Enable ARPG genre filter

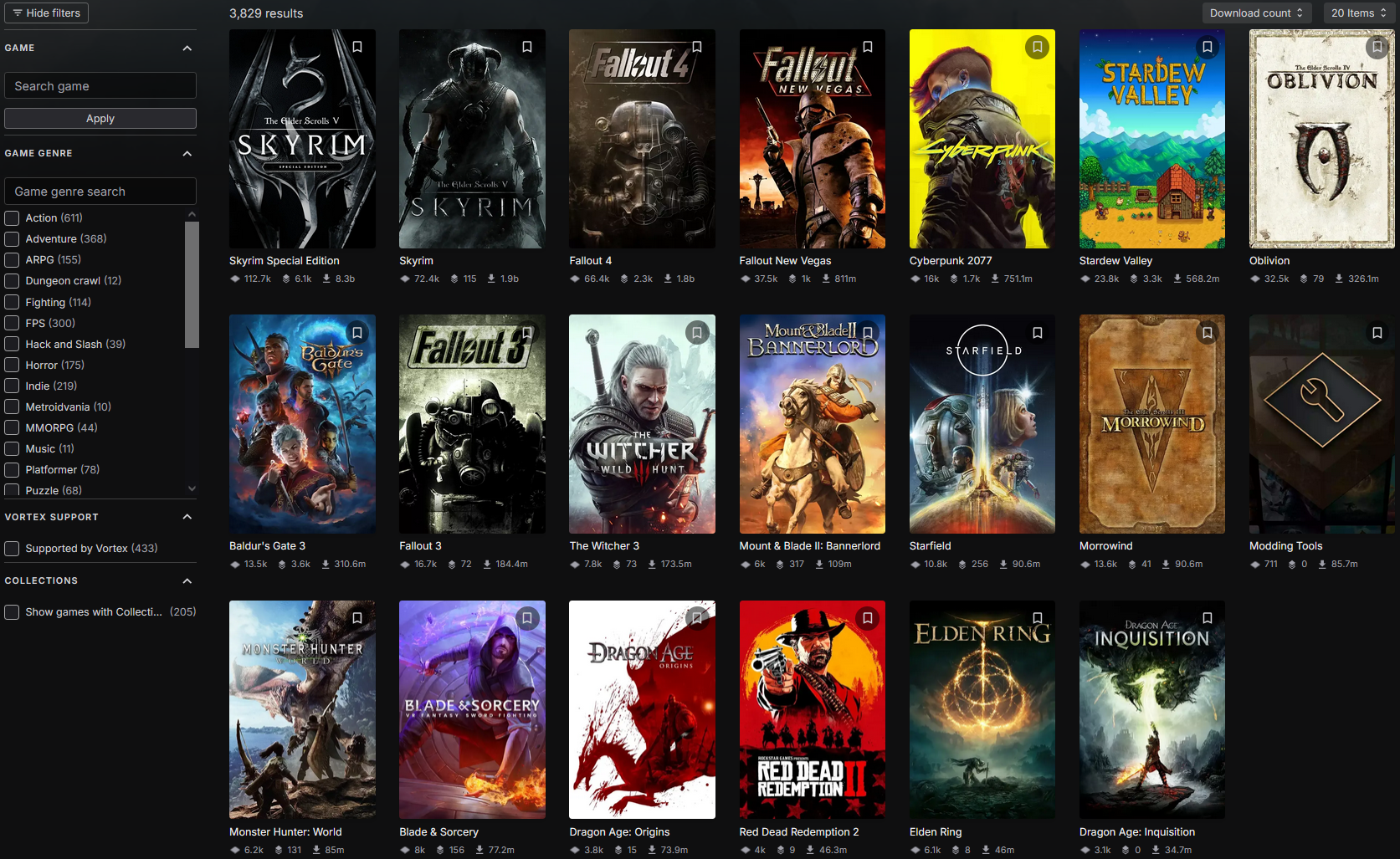click(x=12, y=260)
